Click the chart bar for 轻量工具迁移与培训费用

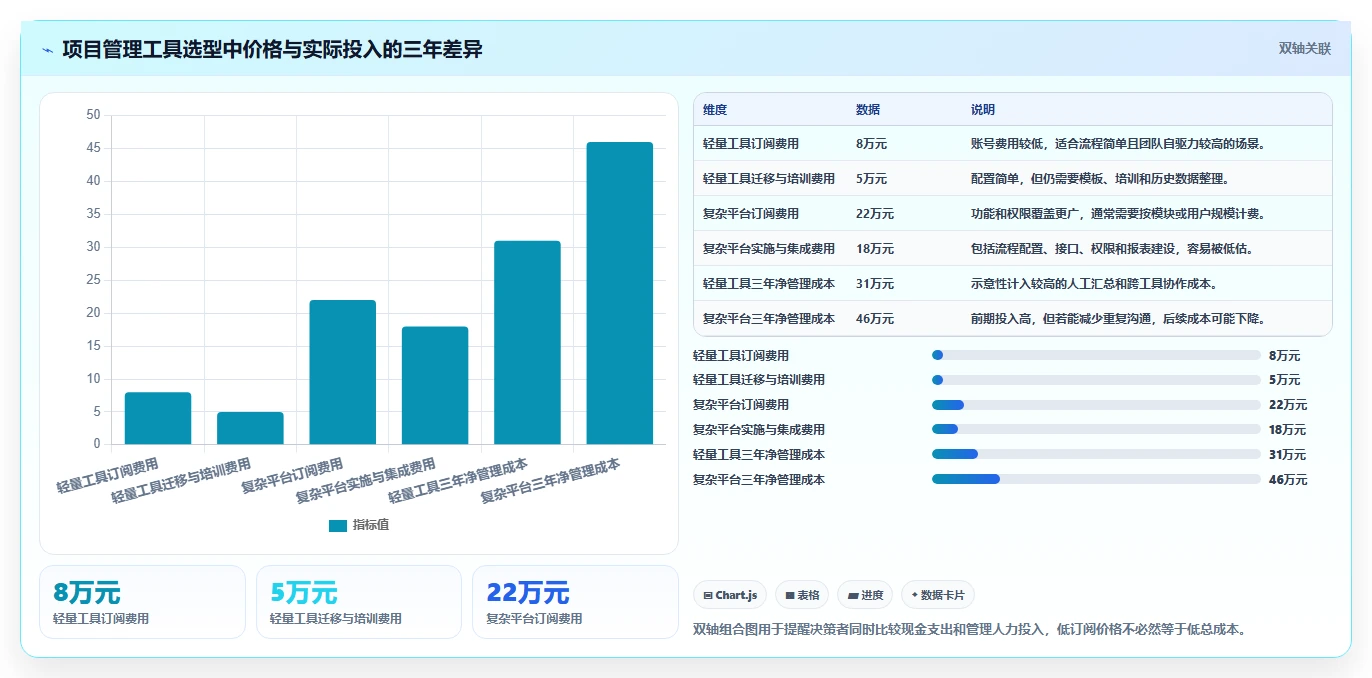coord(250,428)
